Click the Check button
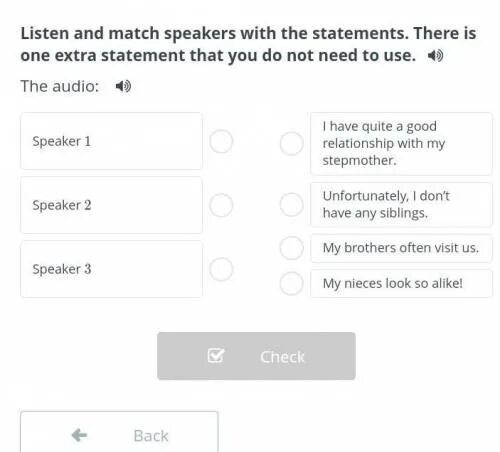500x452 pixels. click(x=256, y=356)
